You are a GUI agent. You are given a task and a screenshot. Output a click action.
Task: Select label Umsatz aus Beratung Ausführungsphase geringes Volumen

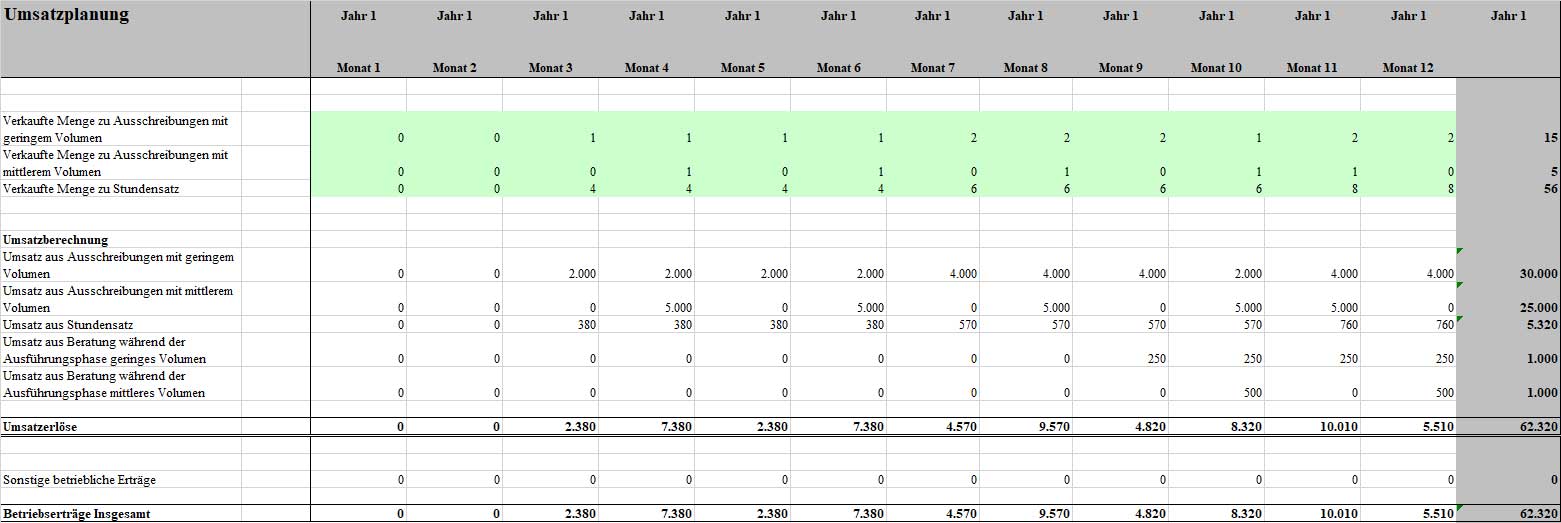coord(105,350)
